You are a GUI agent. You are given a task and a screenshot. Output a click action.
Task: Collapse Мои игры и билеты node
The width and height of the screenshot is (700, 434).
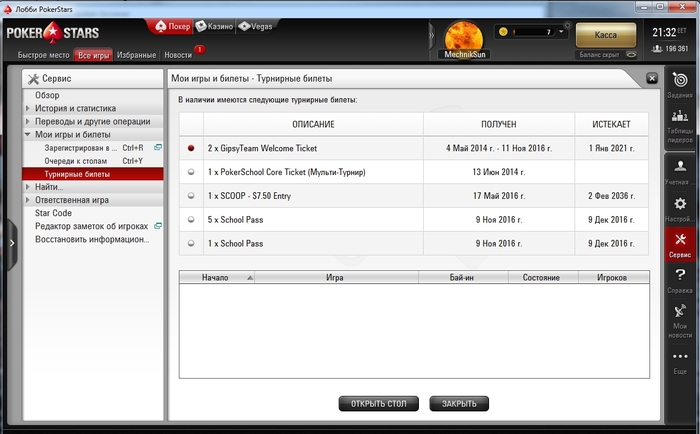click(28, 134)
